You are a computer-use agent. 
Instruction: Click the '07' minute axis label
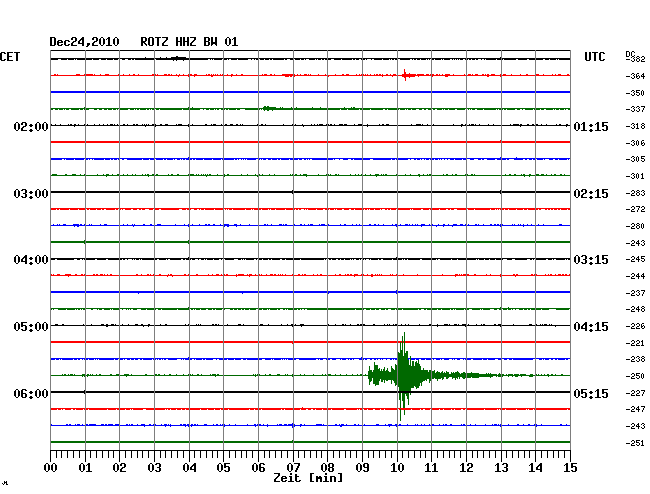(293, 467)
